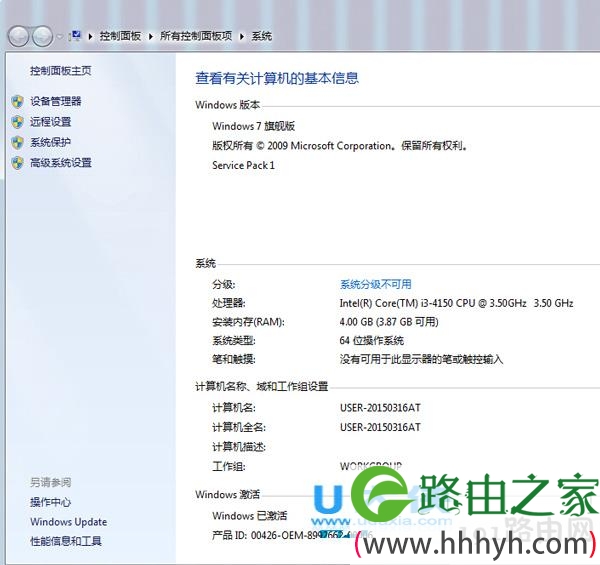Click the 系统分级不可用 link
Viewport: 600px width, 565px height.
coord(375,284)
